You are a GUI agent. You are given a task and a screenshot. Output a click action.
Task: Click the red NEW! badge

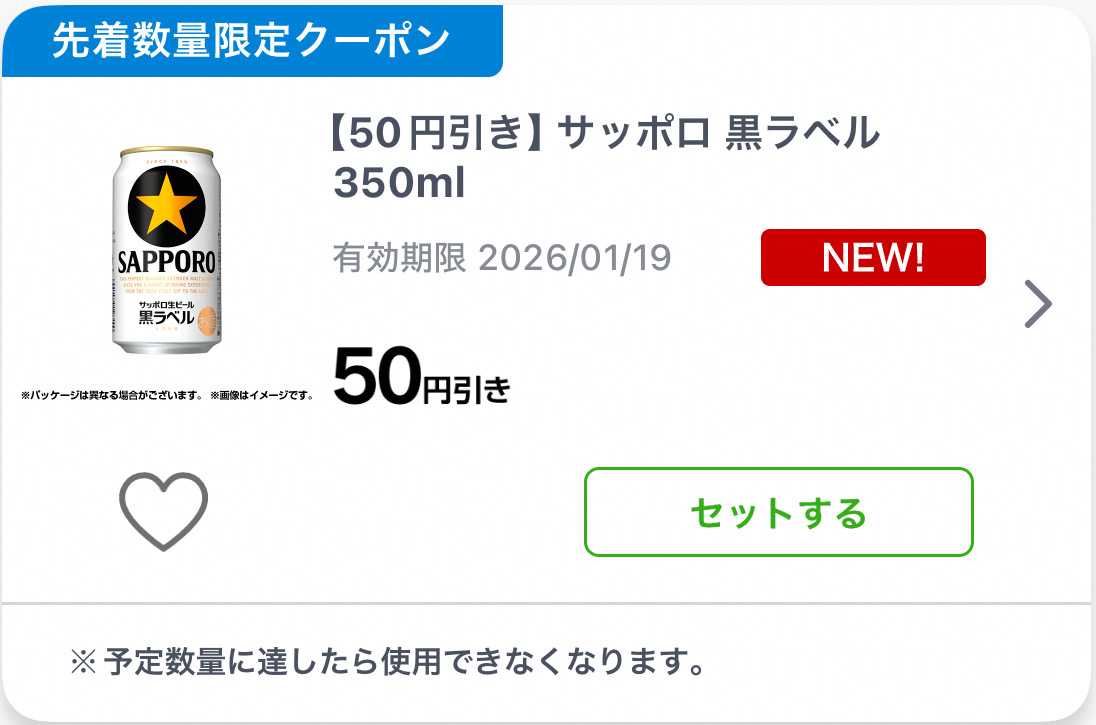[x=873, y=257]
